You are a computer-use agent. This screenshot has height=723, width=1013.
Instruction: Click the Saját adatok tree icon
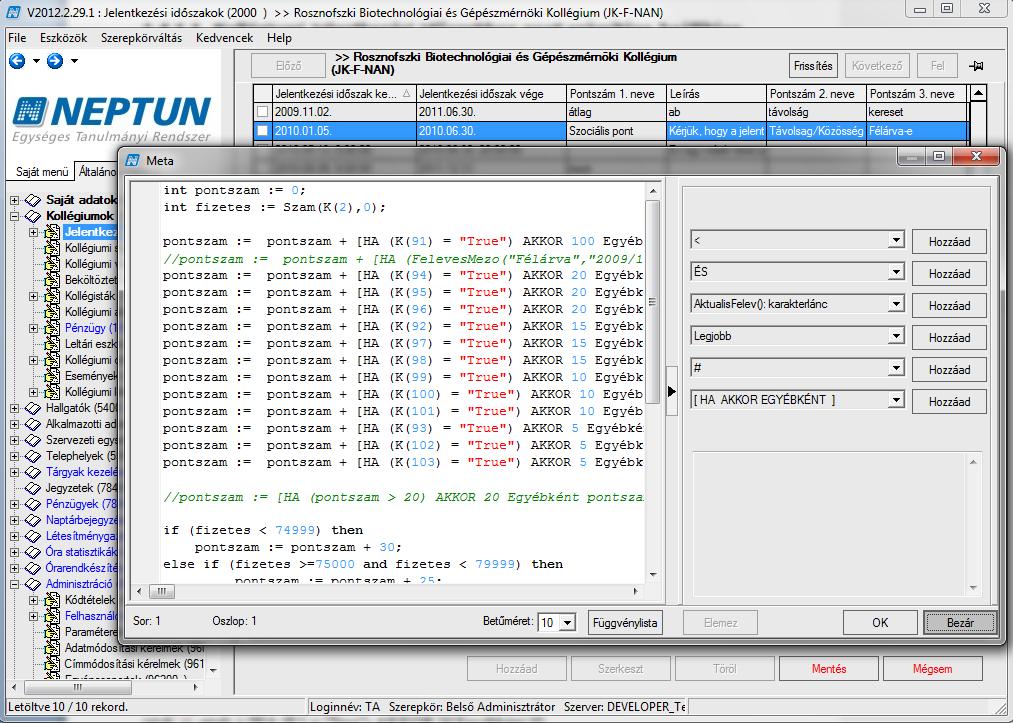[x=33, y=200]
